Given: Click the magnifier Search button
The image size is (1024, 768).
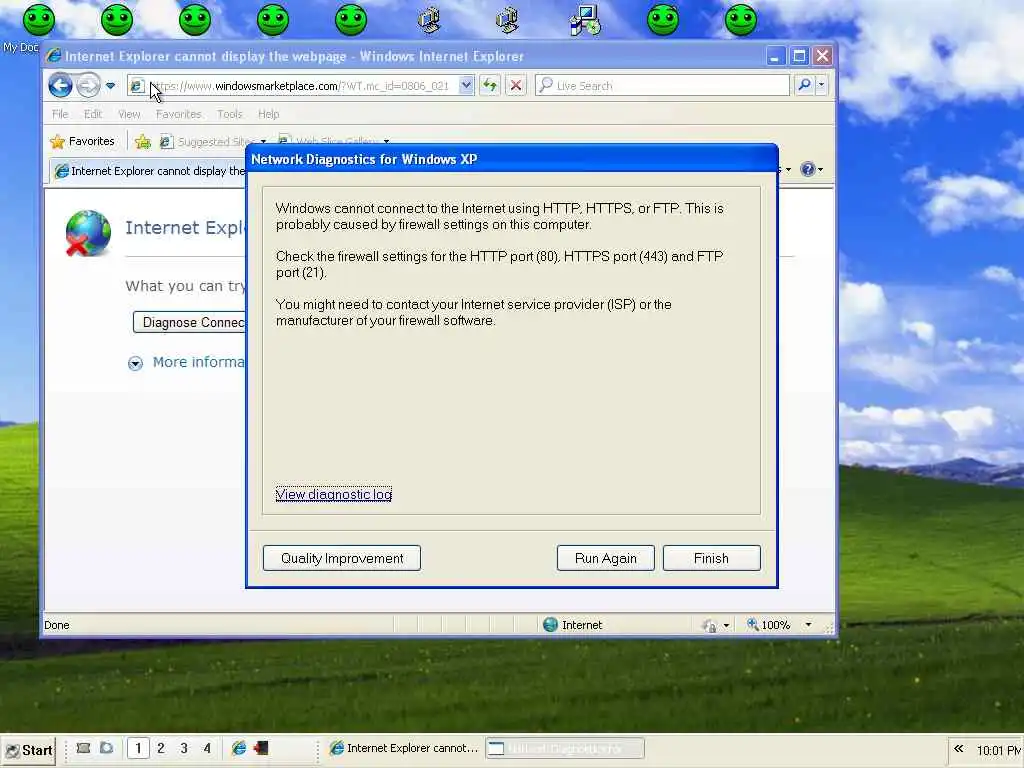Looking at the screenshot, I should point(805,85).
